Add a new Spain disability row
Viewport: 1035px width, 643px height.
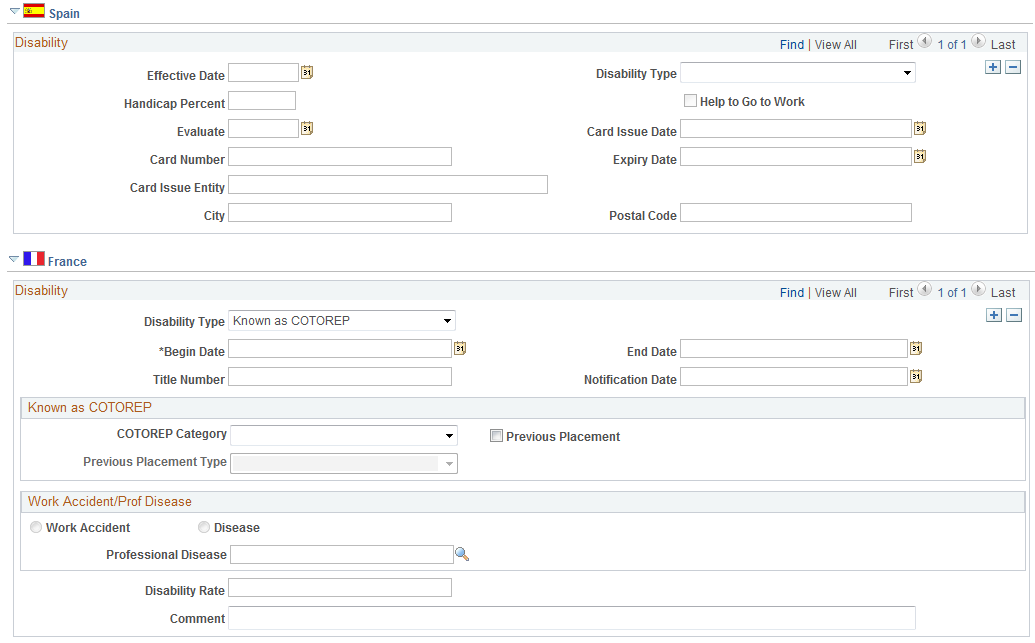(x=993, y=67)
